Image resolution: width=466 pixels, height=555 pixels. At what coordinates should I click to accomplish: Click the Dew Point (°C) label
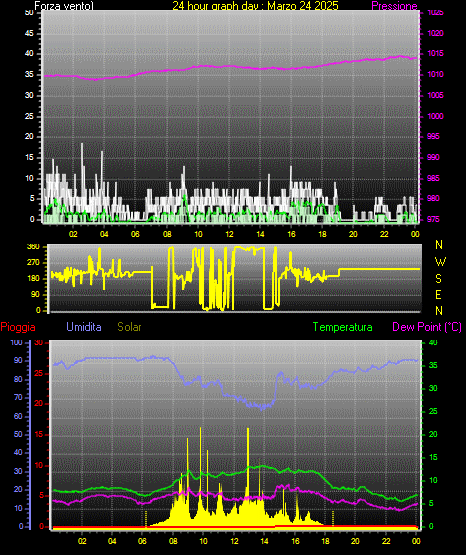pyautogui.click(x=427, y=327)
